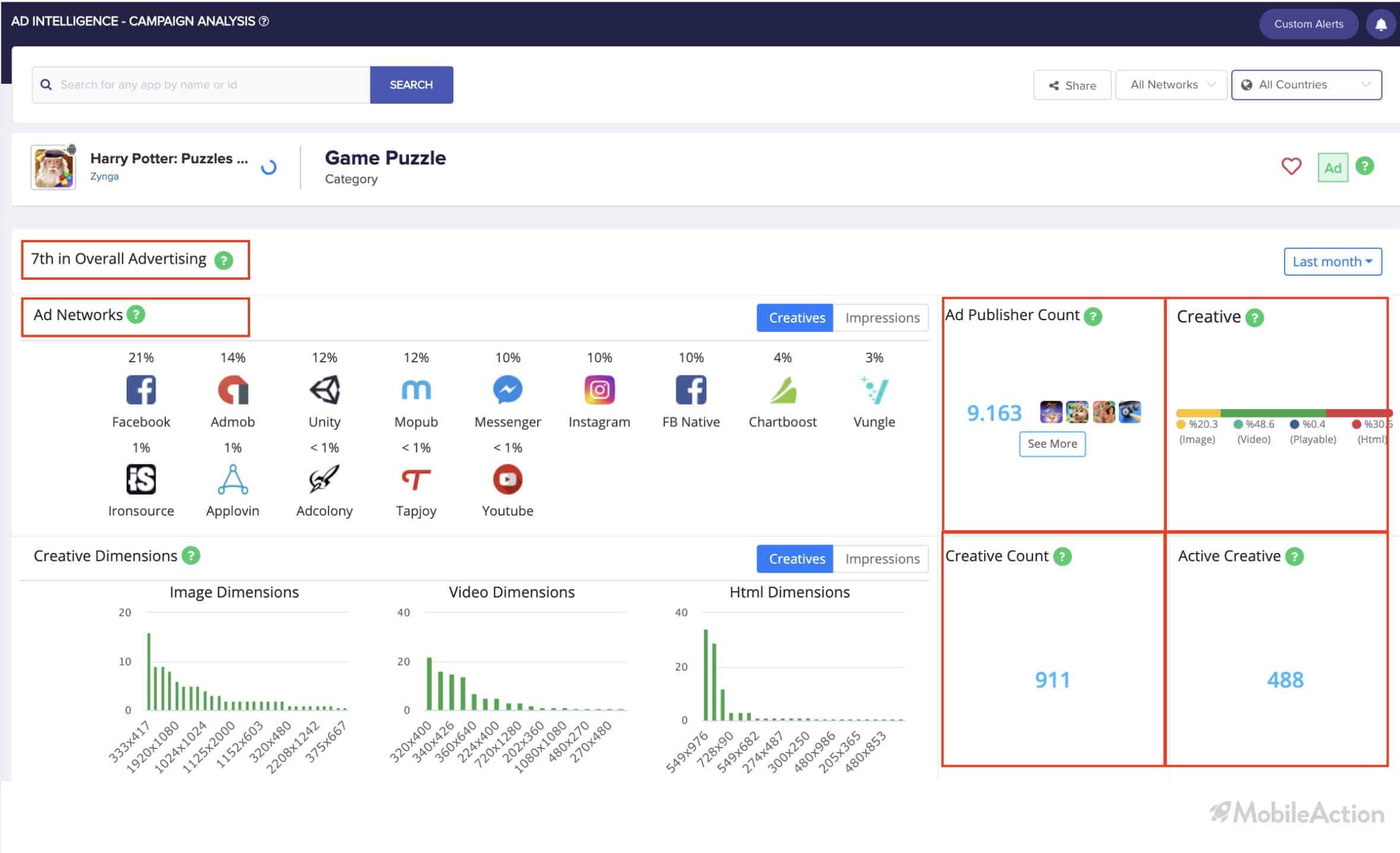Click the red Html segment of creative bar
The width and height of the screenshot is (1400, 853).
(x=1360, y=413)
